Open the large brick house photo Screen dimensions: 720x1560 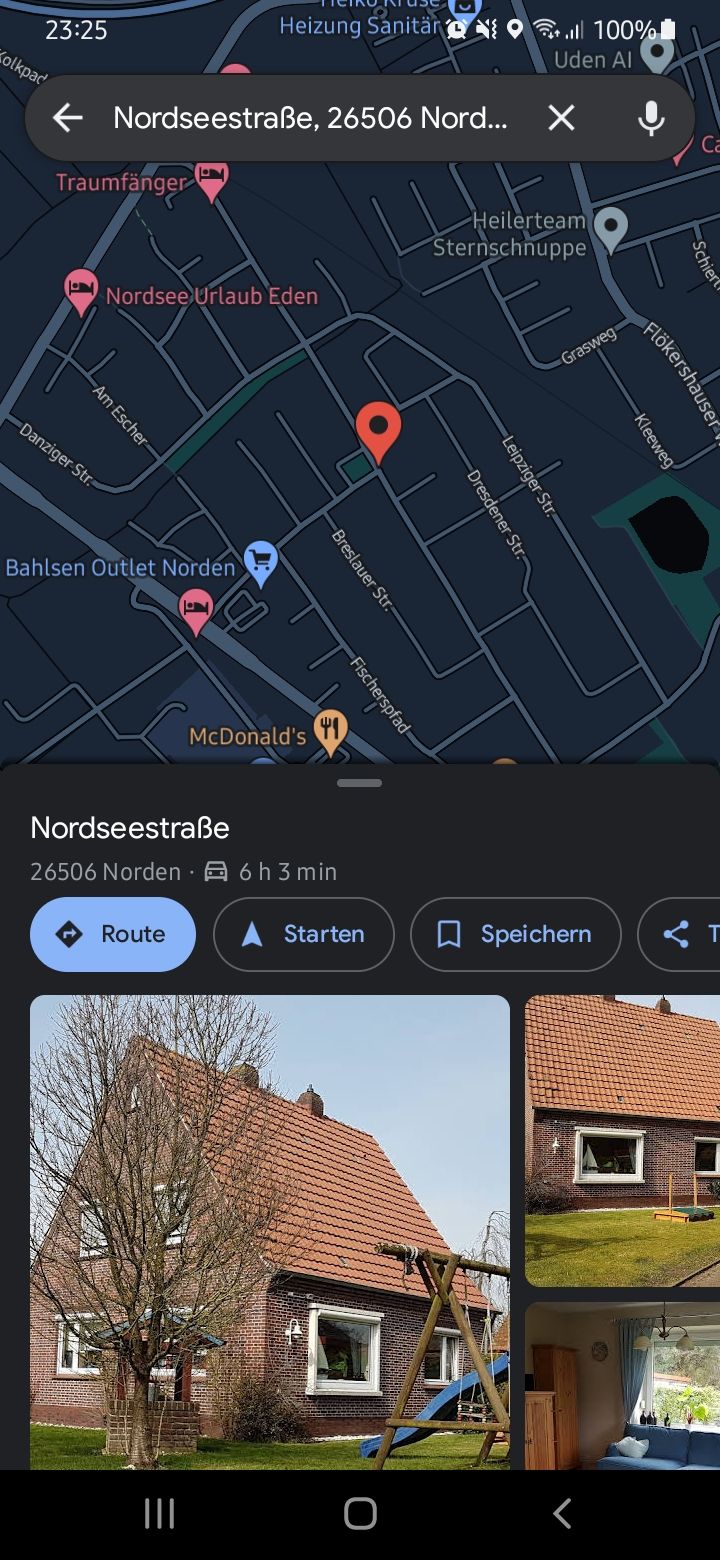pos(270,1232)
